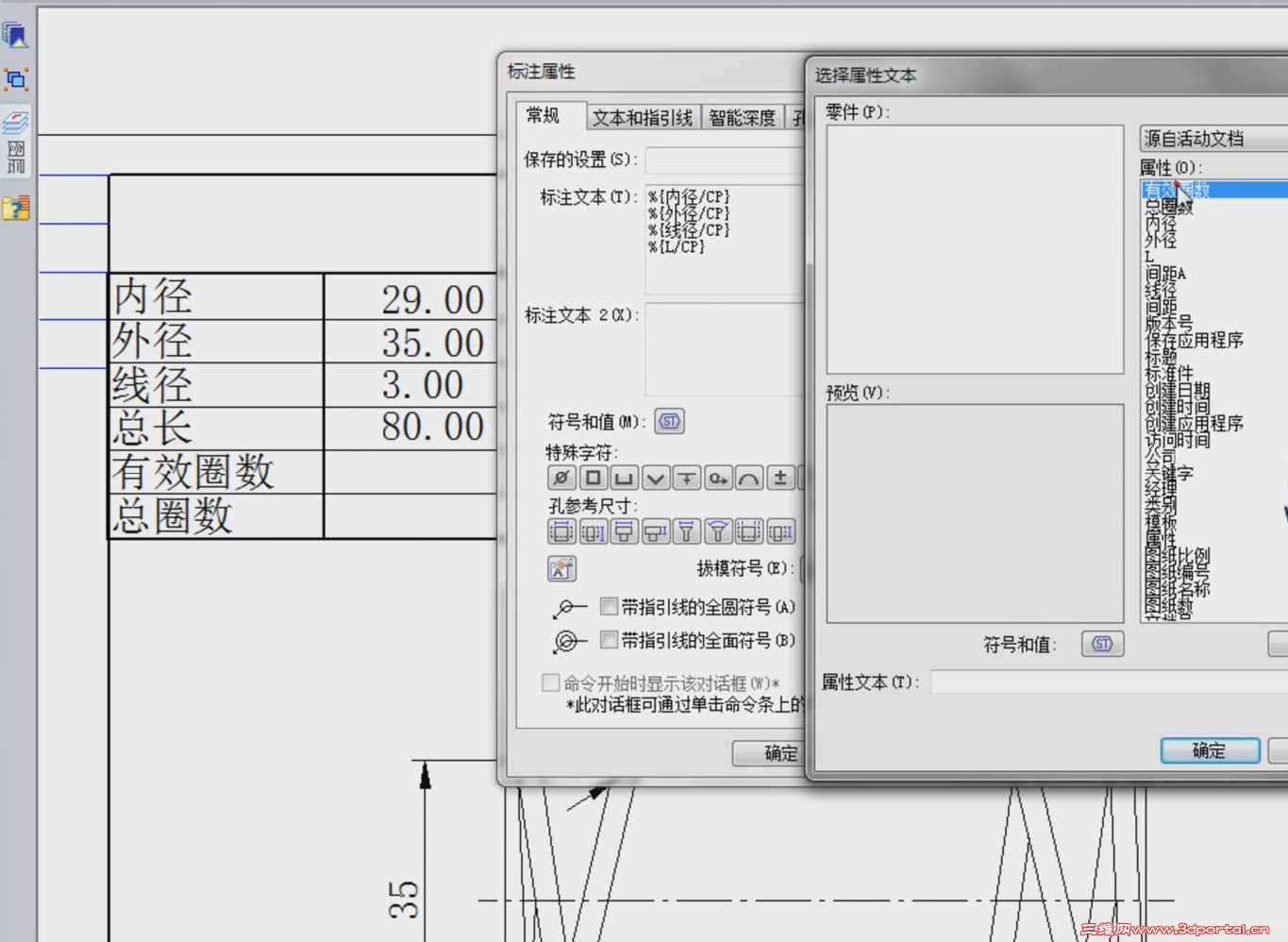Open the 图层 layers sidebar tab
1288x942 pixels.
tap(16, 142)
